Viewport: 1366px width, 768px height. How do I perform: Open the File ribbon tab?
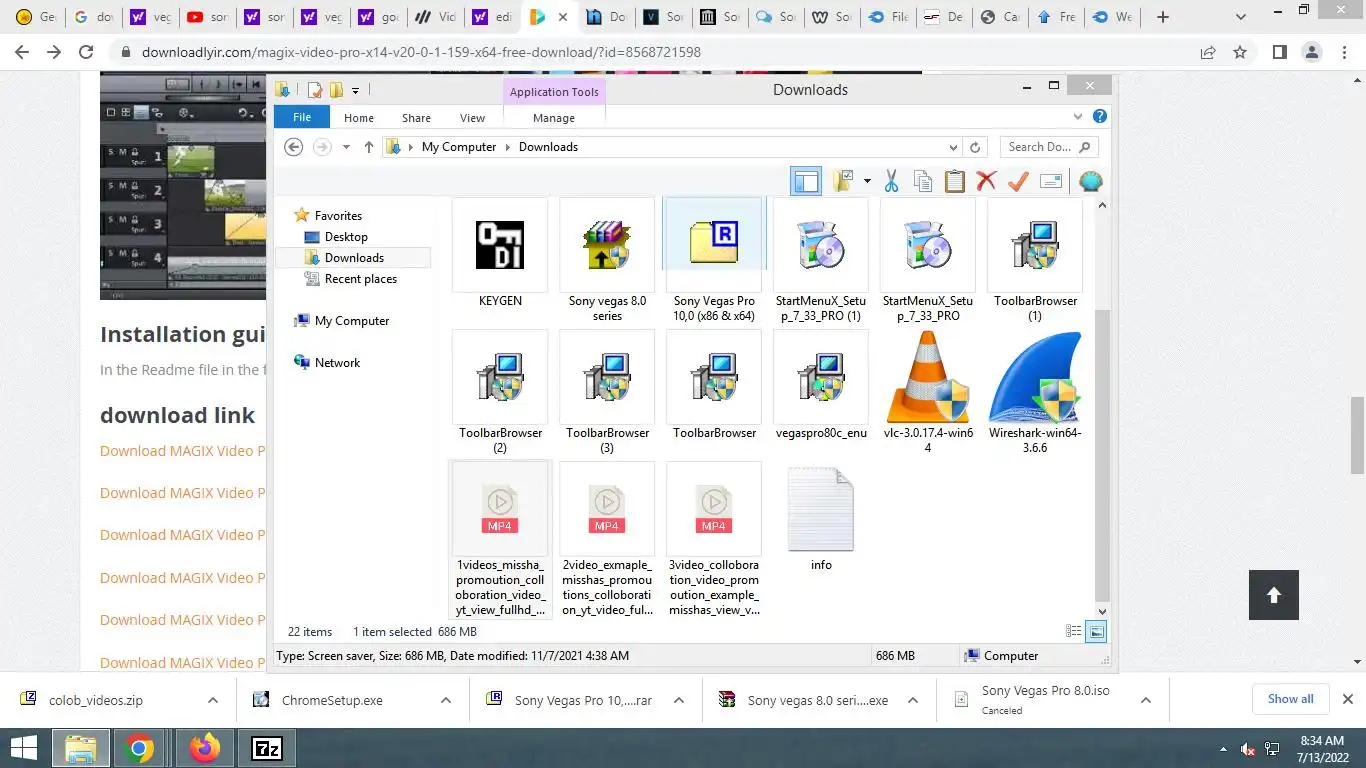[301, 117]
